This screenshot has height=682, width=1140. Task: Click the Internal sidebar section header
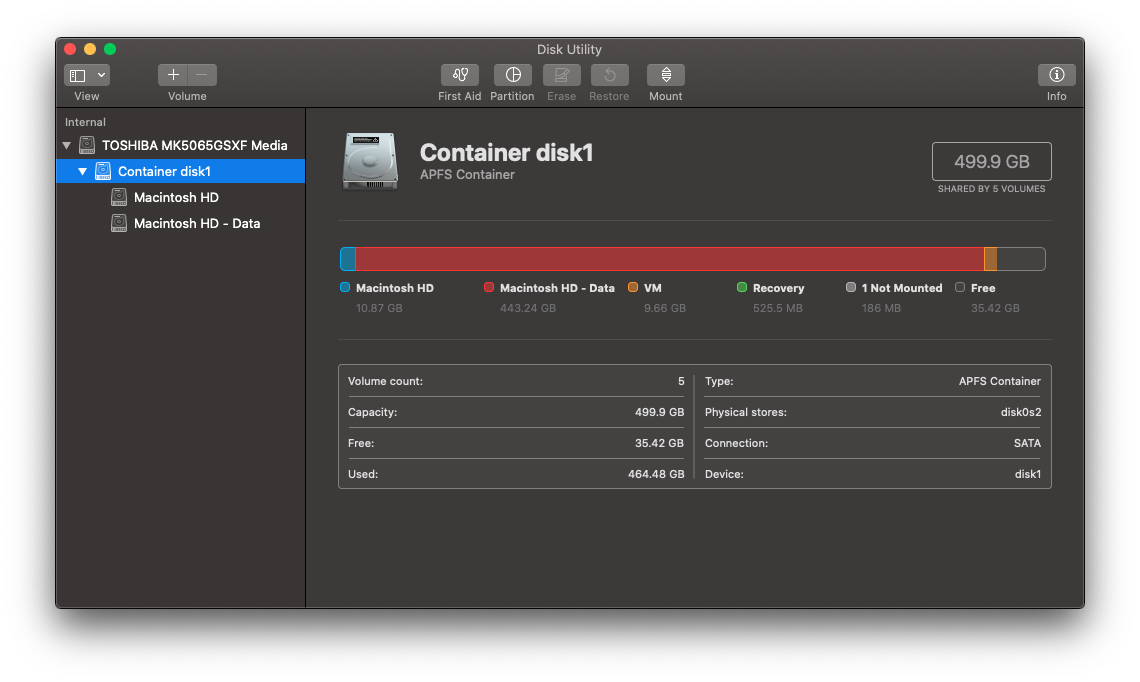85,122
